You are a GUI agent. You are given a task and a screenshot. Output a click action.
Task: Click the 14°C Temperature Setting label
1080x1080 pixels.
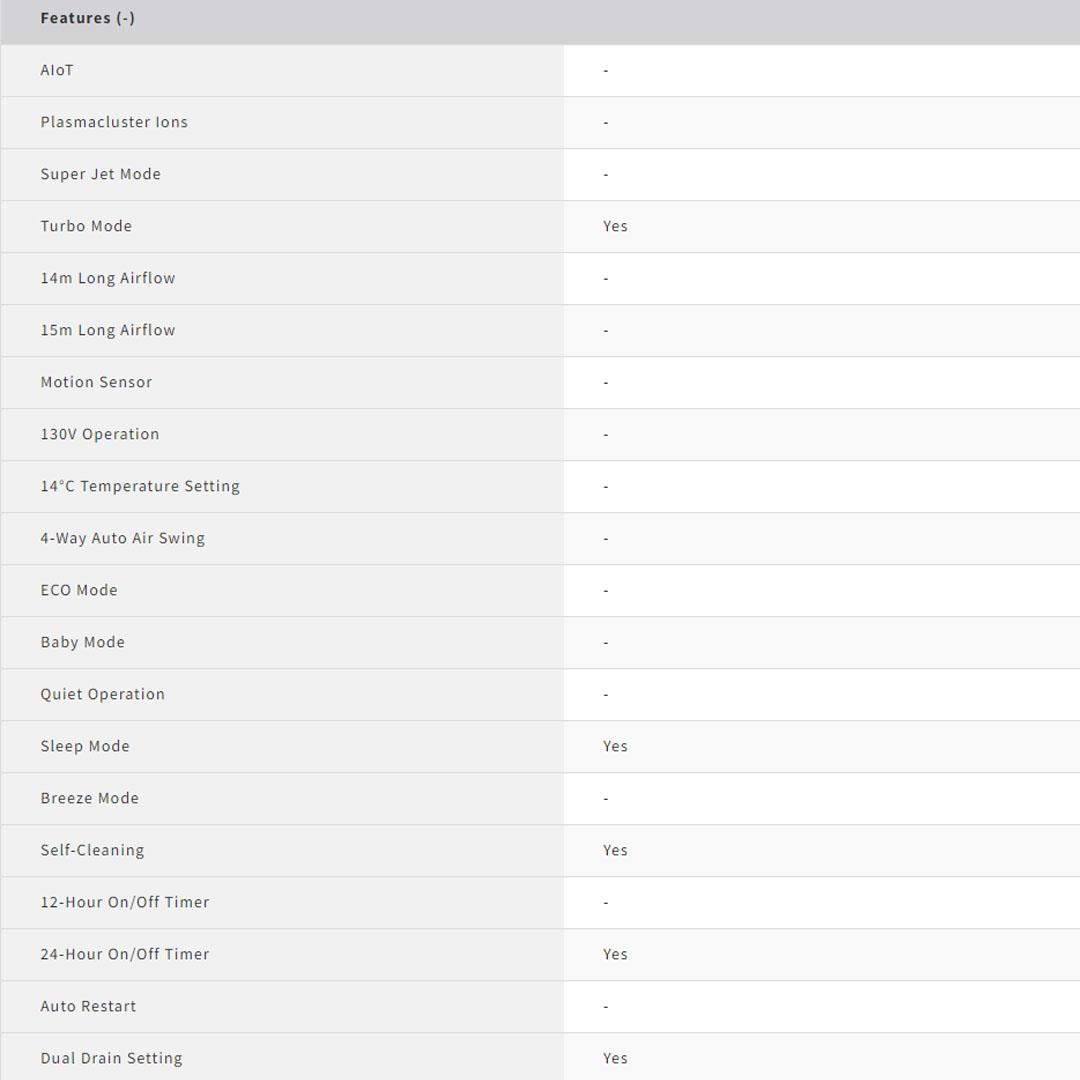(x=140, y=487)
